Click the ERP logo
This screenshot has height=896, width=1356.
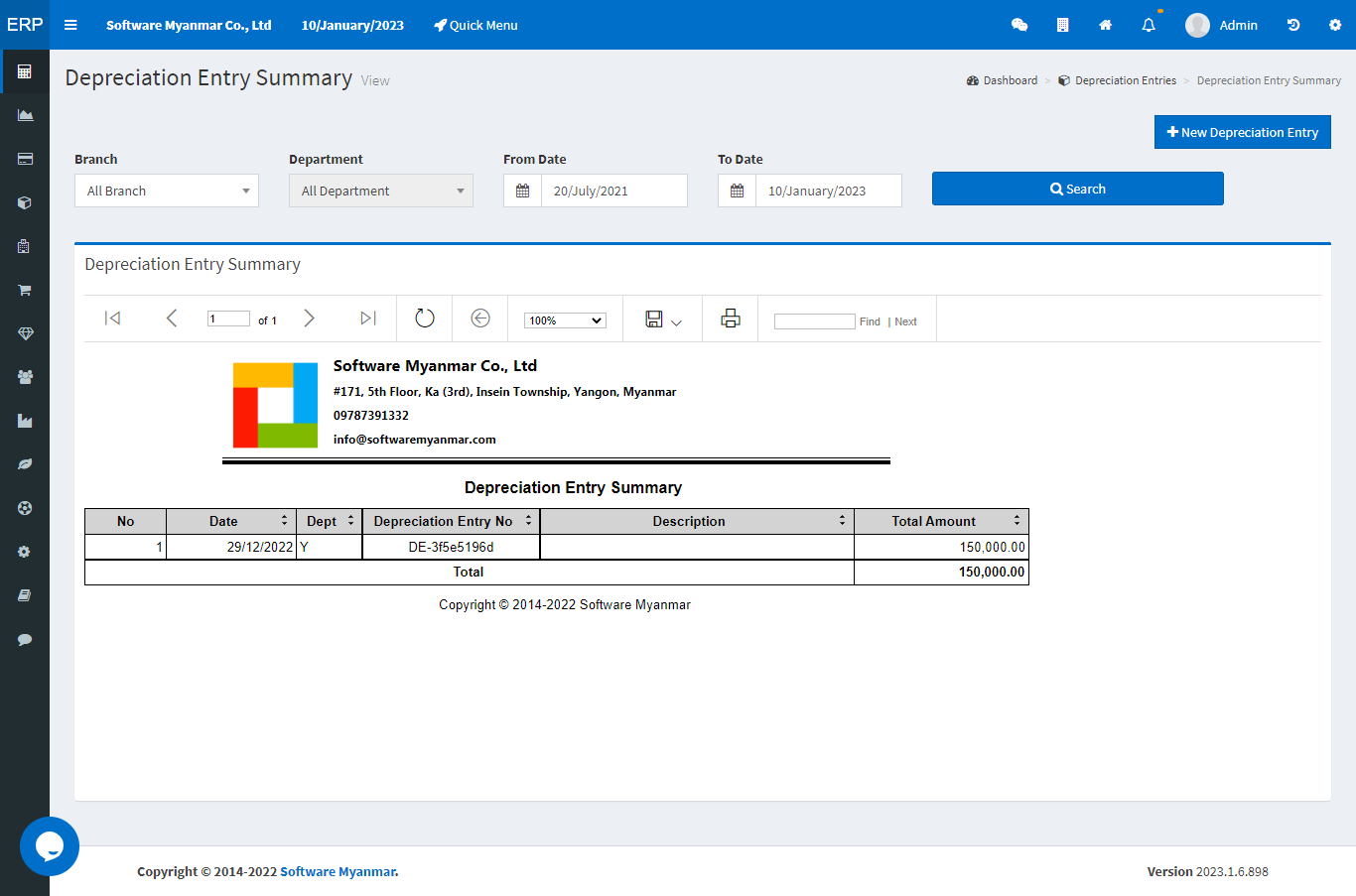point(25,25)
